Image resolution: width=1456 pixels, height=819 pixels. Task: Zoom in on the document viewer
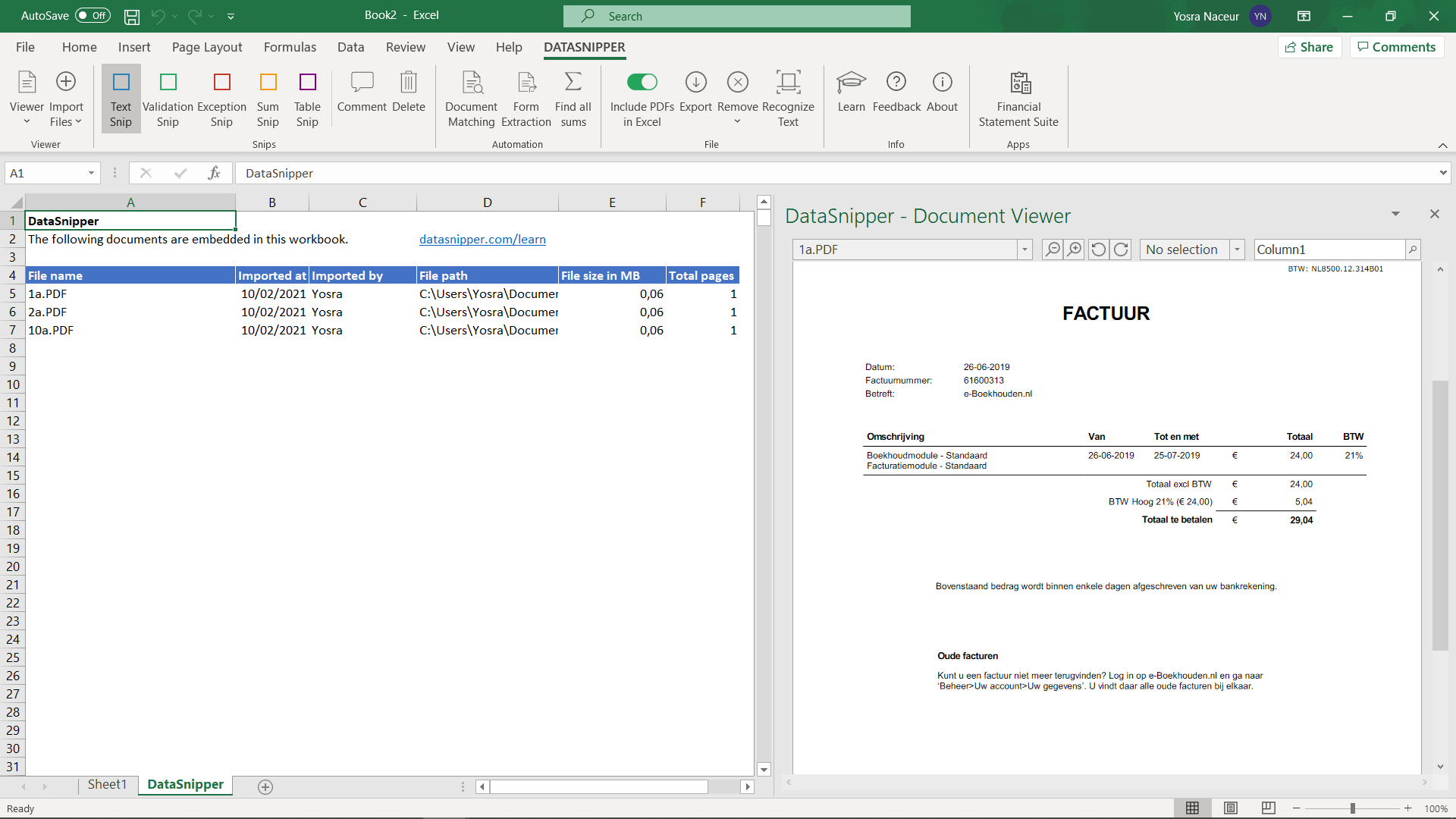(x=1075, y=249)
